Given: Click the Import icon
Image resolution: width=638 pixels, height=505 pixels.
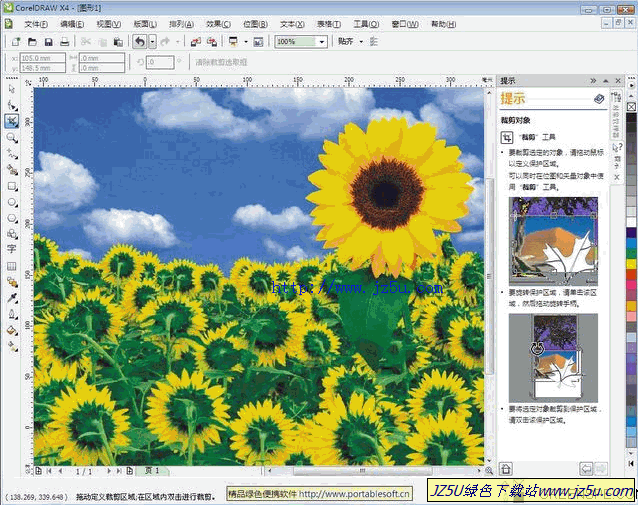Looking at the screenshot, I should pos(196,42).
